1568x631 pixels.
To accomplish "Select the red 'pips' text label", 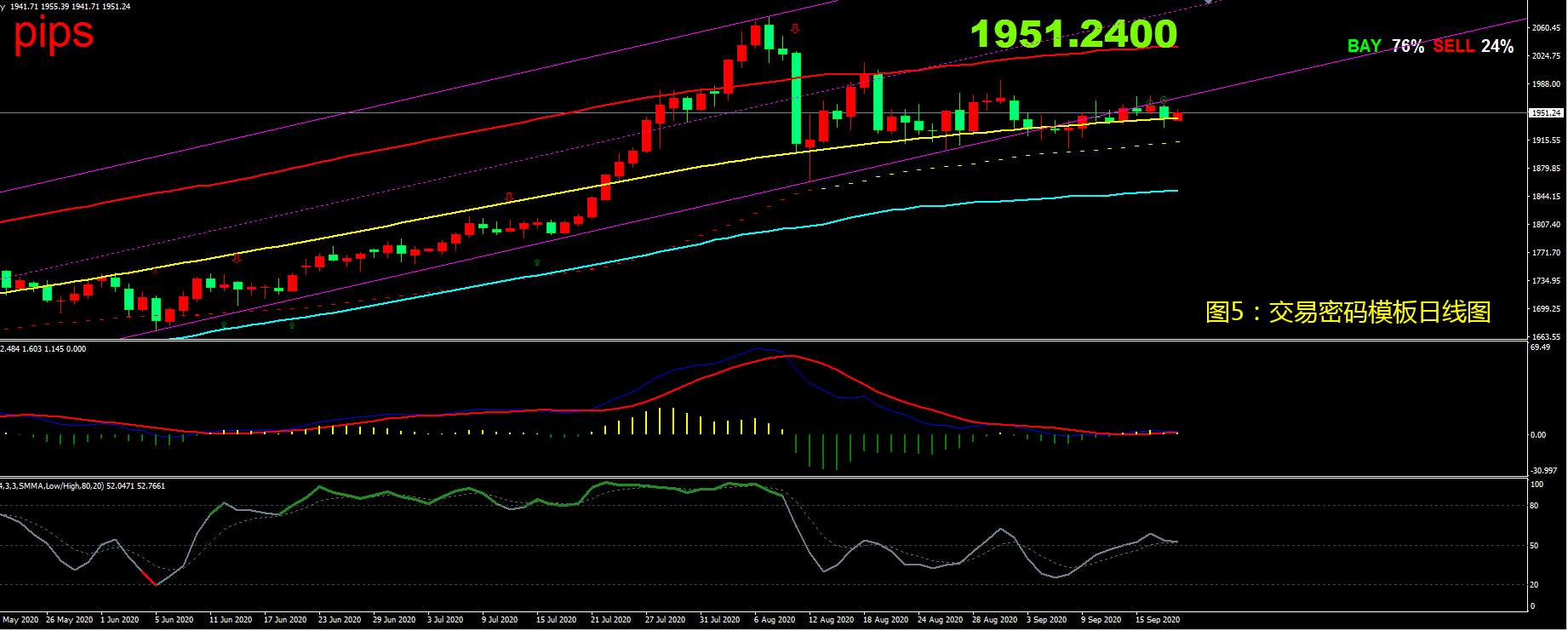I will click(x=54, y=33).
